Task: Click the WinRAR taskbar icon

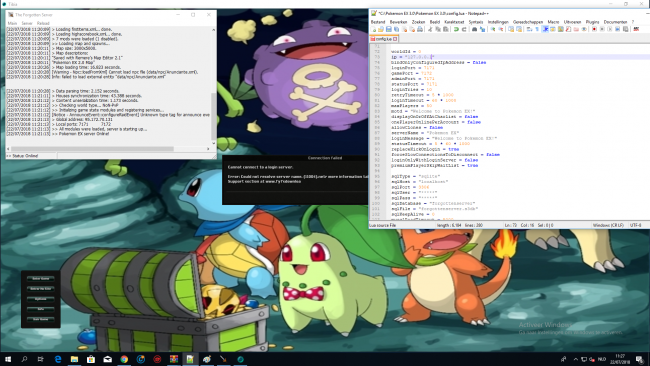Action: point(174,359)
